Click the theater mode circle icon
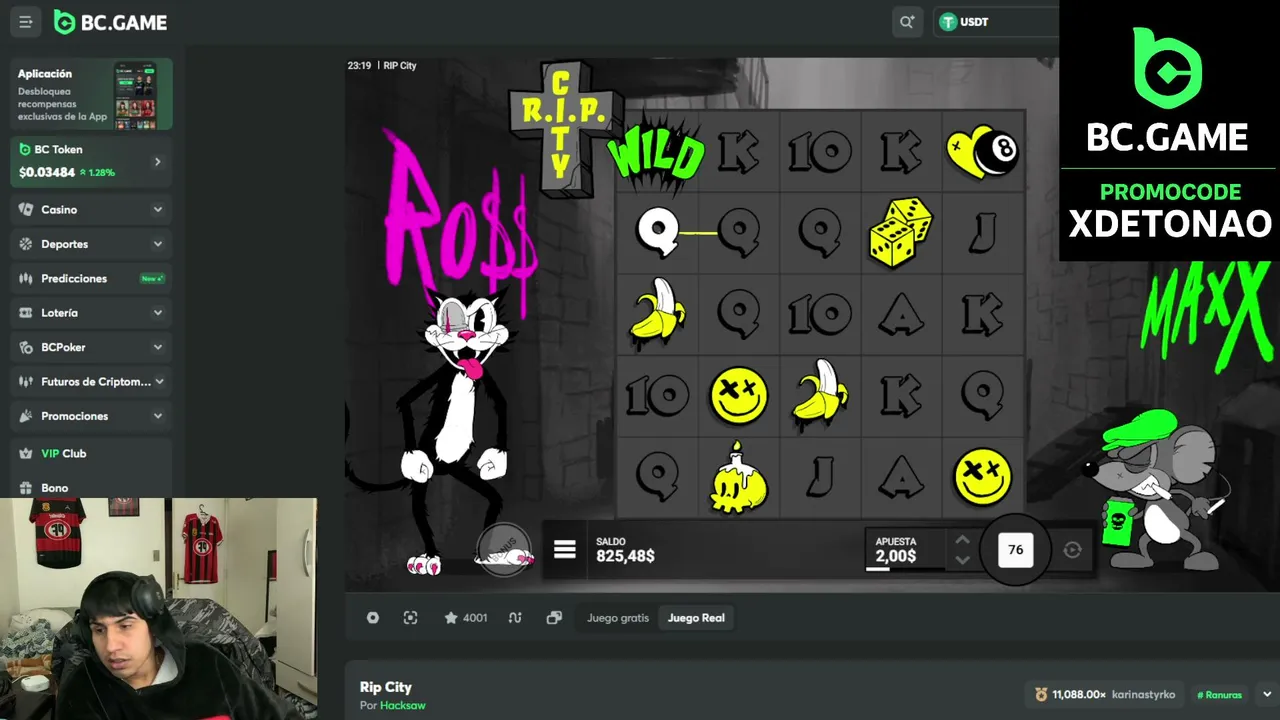Screen dimensions: 1280x720 click(373, 618)
